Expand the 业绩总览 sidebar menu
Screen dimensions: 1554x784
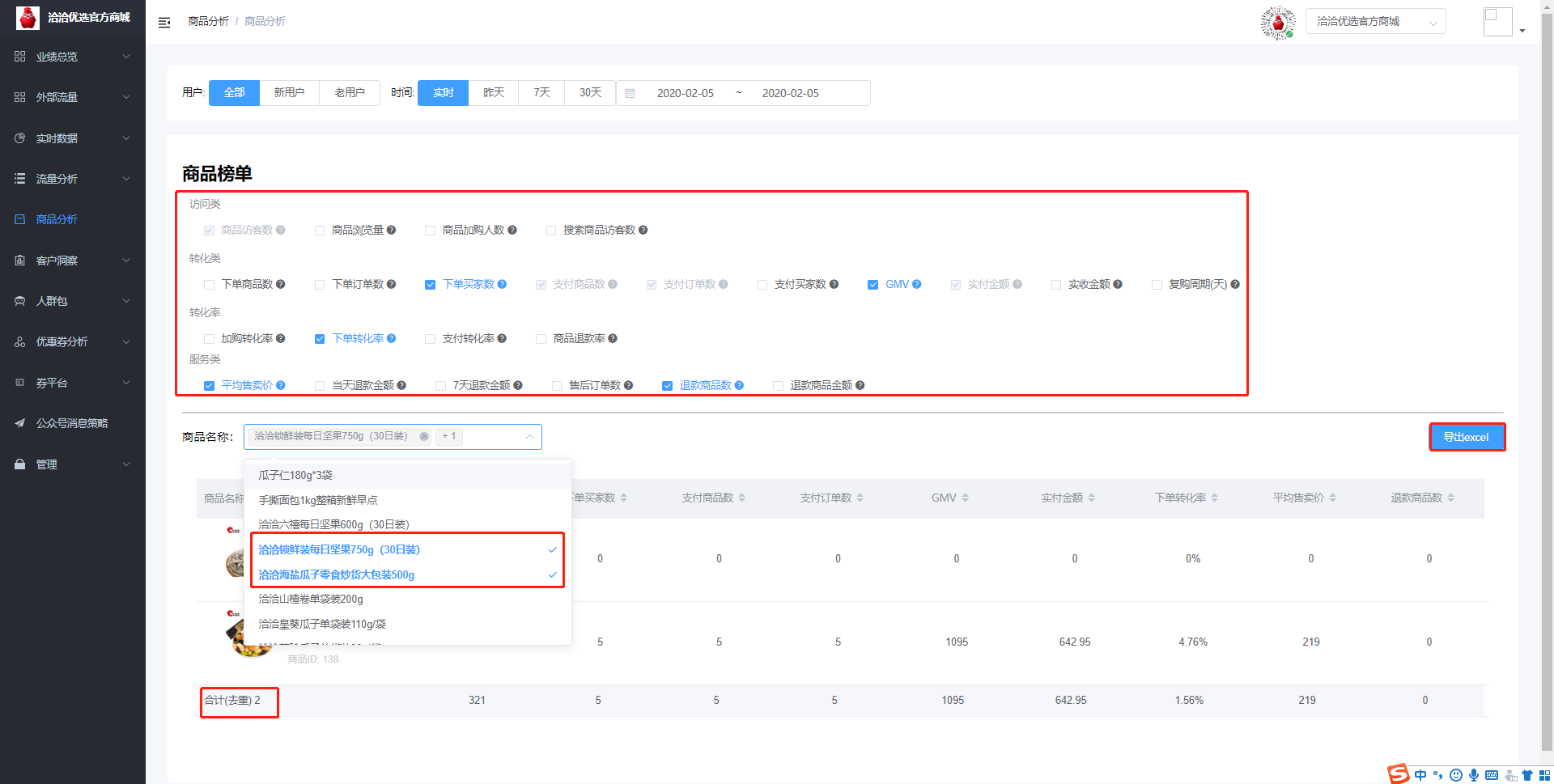(73, 57)
